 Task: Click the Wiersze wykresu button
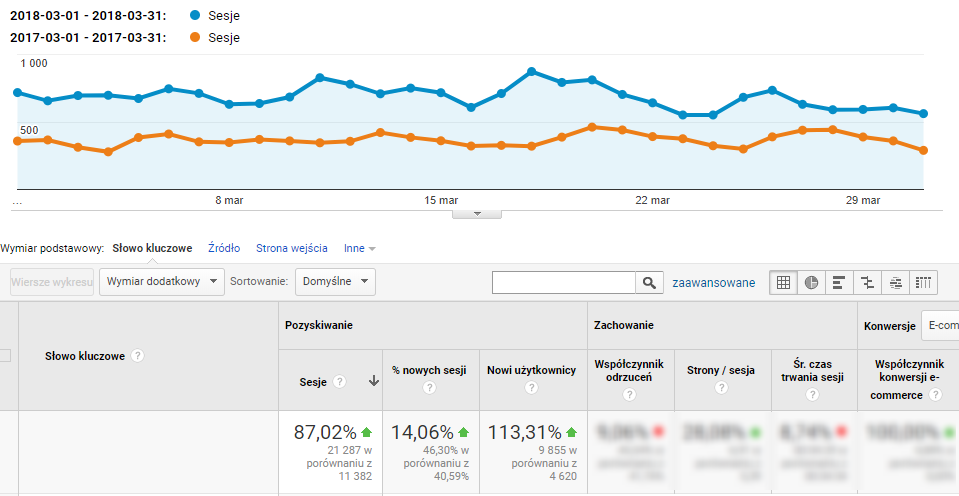(x=52, y=282)
